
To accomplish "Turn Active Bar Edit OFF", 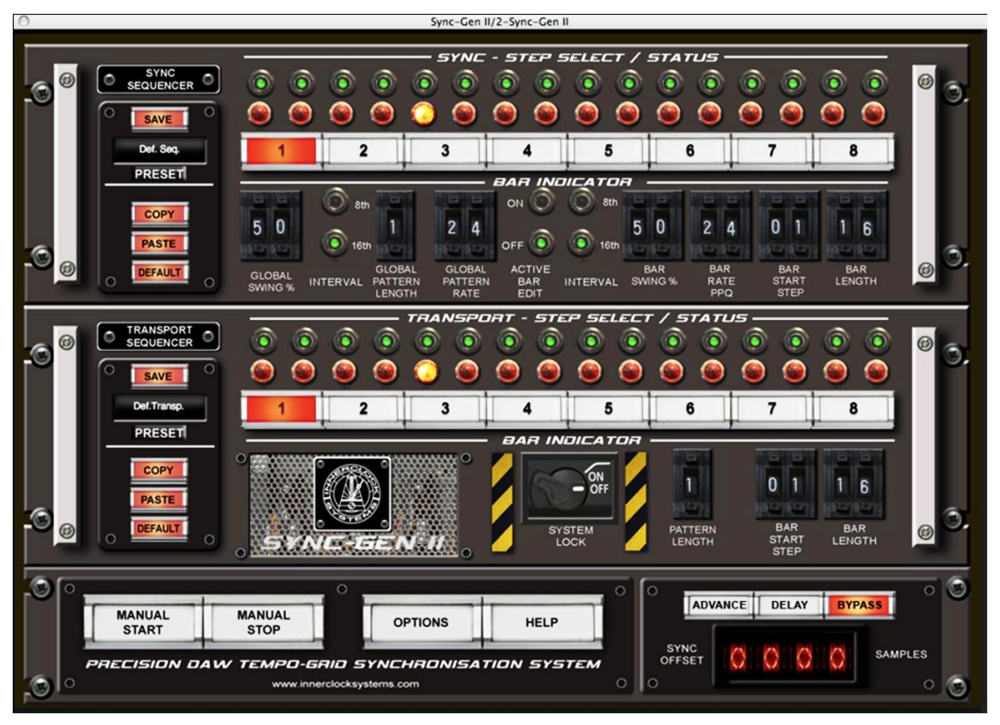I will (541, 243).
